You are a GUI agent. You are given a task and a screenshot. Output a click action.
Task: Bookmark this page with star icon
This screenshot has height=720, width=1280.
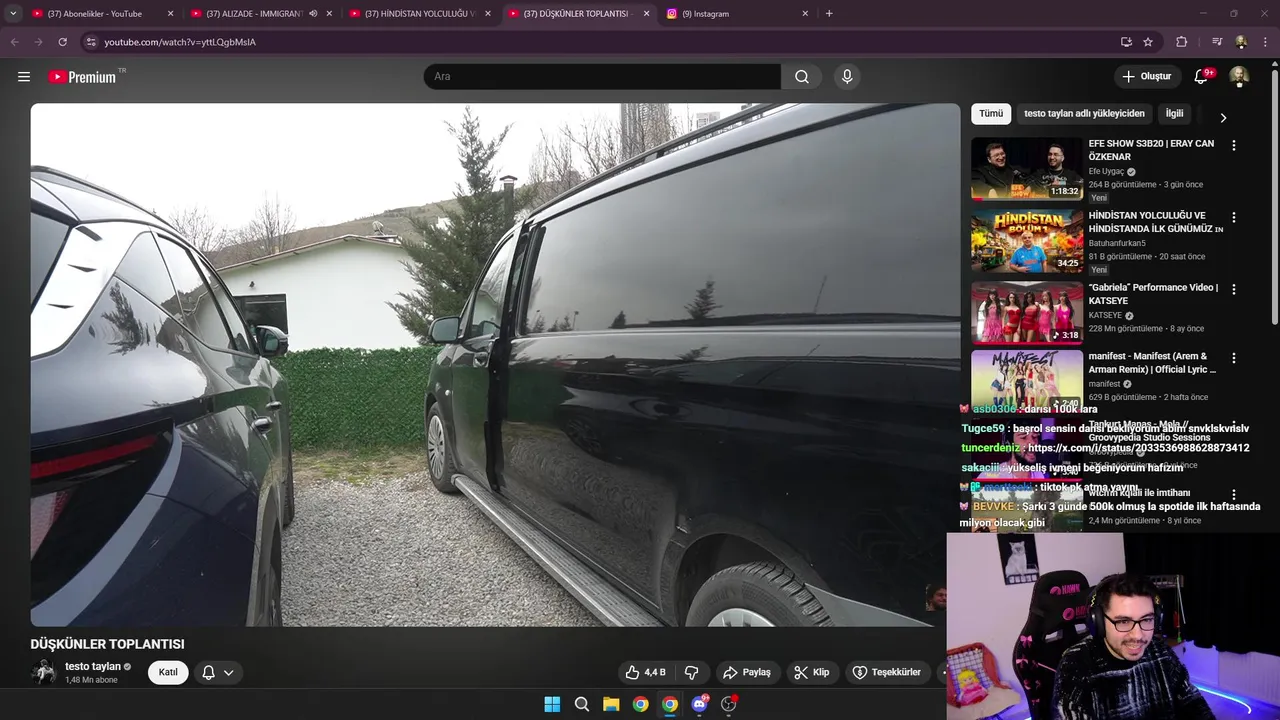pos(1148,42)
